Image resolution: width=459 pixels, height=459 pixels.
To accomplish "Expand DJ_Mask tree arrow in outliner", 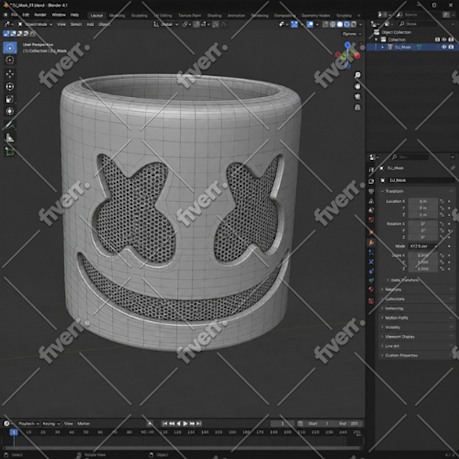I will pyautogui.click(x=383, y=47).
